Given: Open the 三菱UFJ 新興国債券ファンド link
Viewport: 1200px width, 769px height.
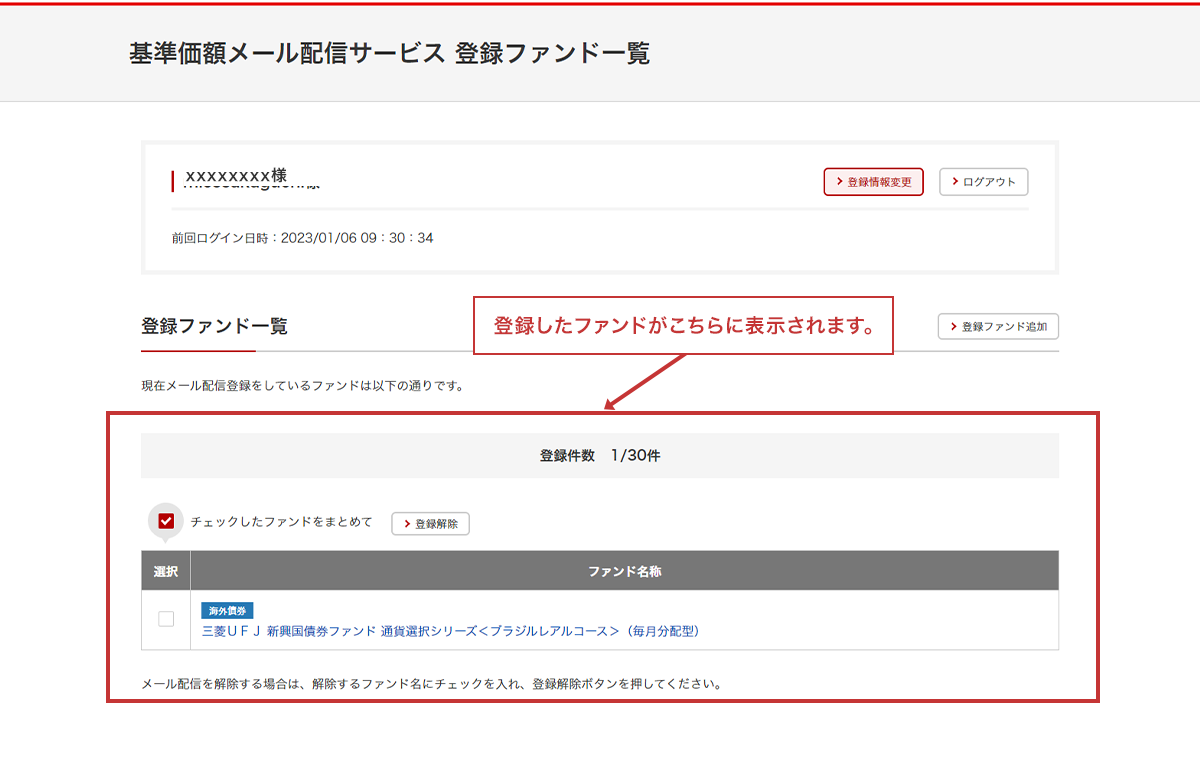Looking at the screenshot, I should pyautogui.click(x=450, y=631).
